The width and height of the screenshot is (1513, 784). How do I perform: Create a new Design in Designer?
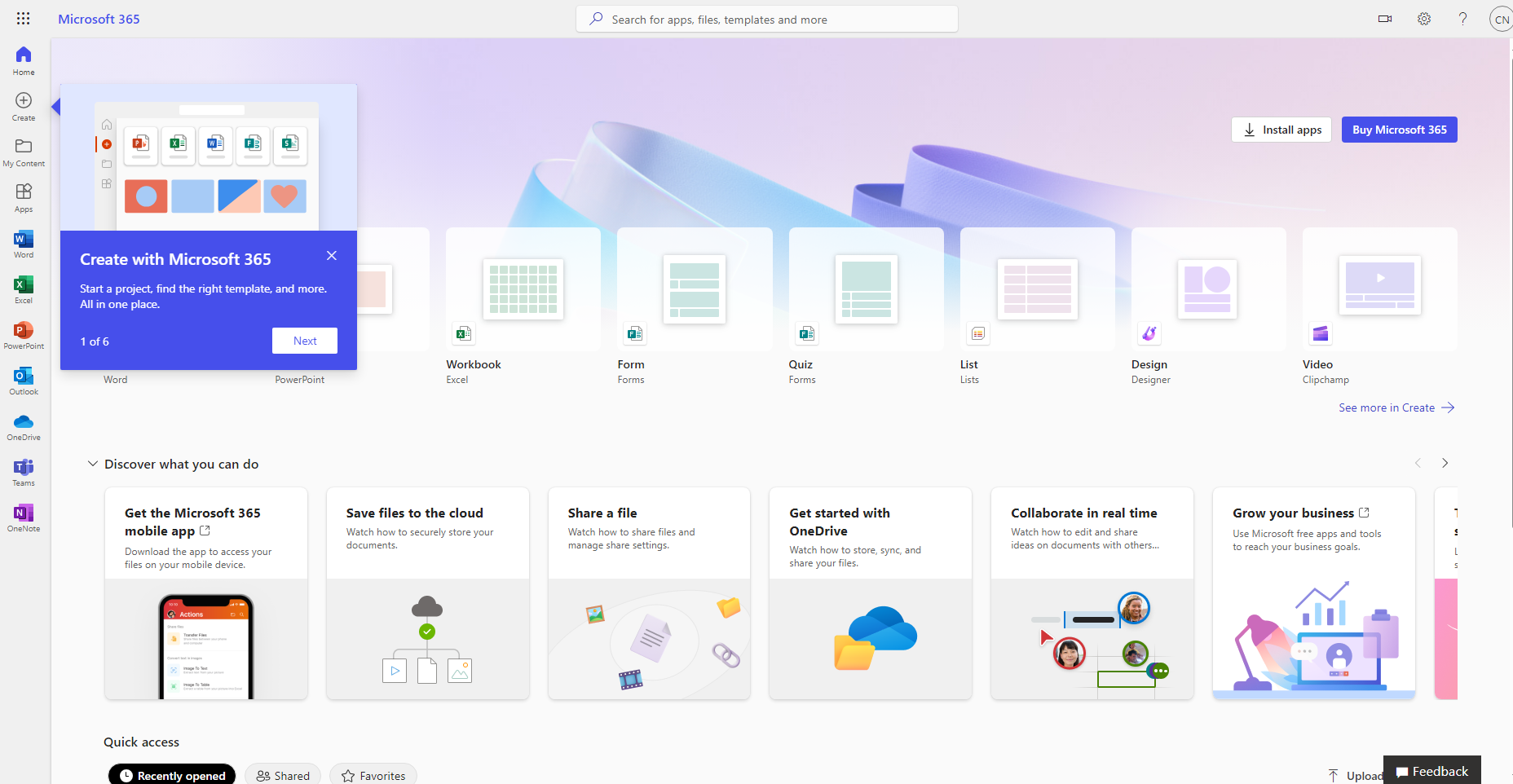(x=1208, y=306)
